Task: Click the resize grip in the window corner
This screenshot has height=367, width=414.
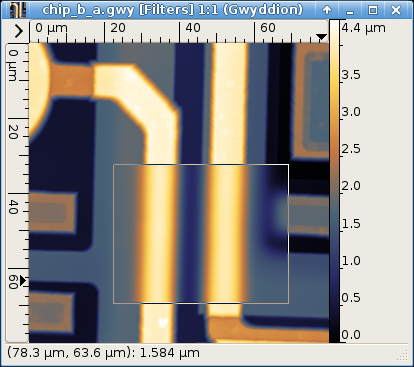Action: point(403,355)
